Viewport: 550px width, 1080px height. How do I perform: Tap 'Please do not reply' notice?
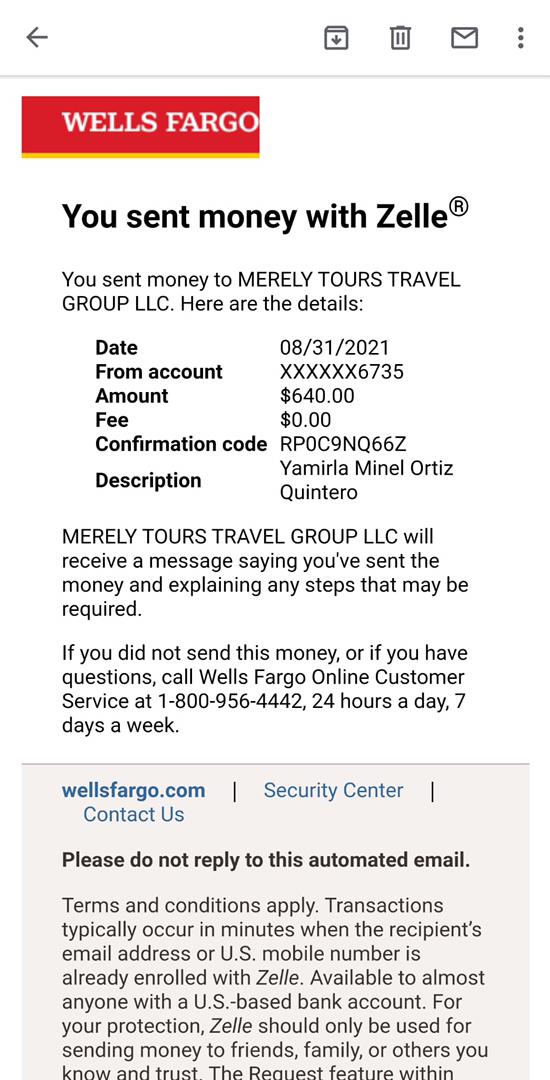point(266,860)
